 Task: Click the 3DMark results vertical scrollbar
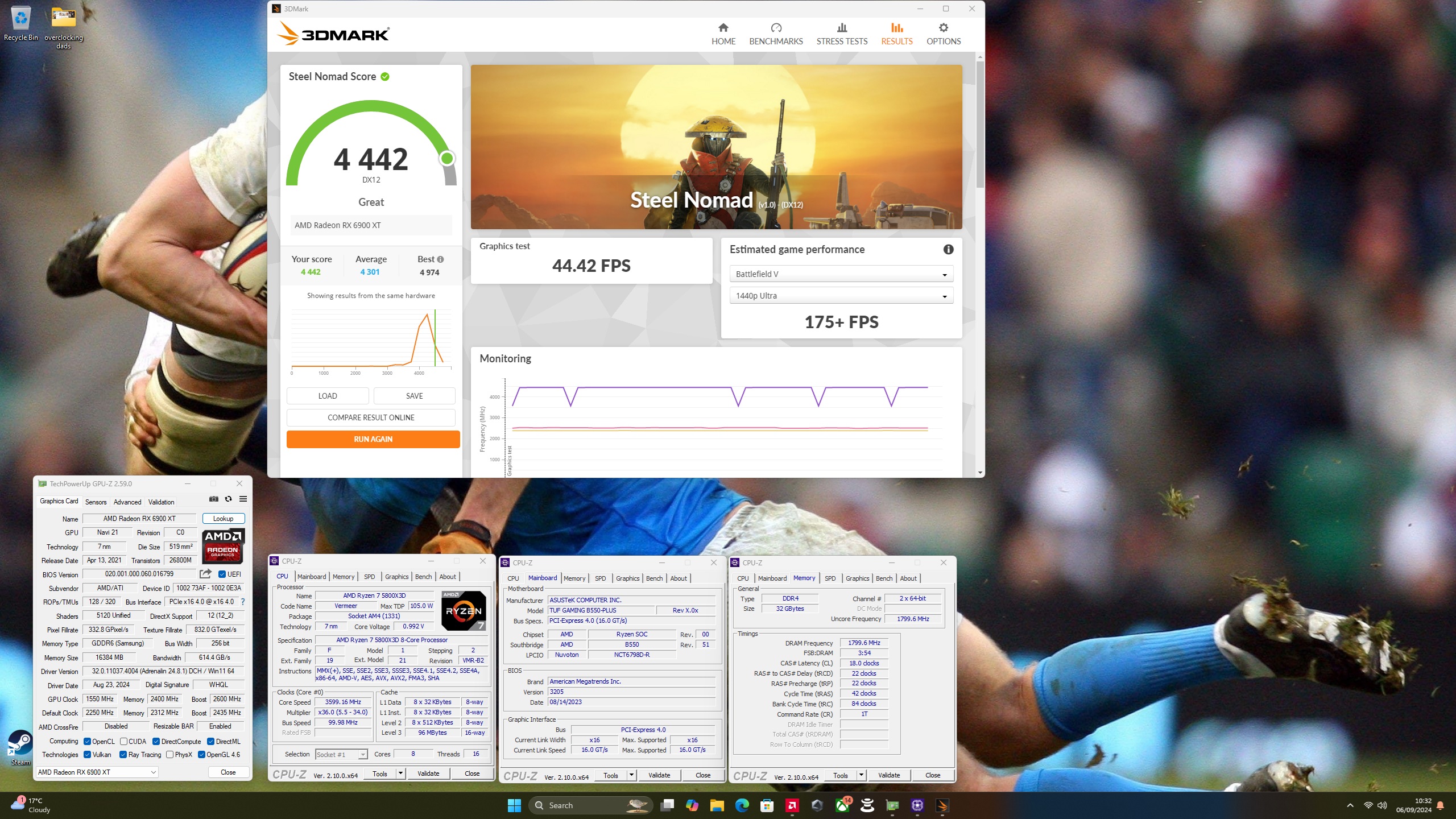click(980, 124)
